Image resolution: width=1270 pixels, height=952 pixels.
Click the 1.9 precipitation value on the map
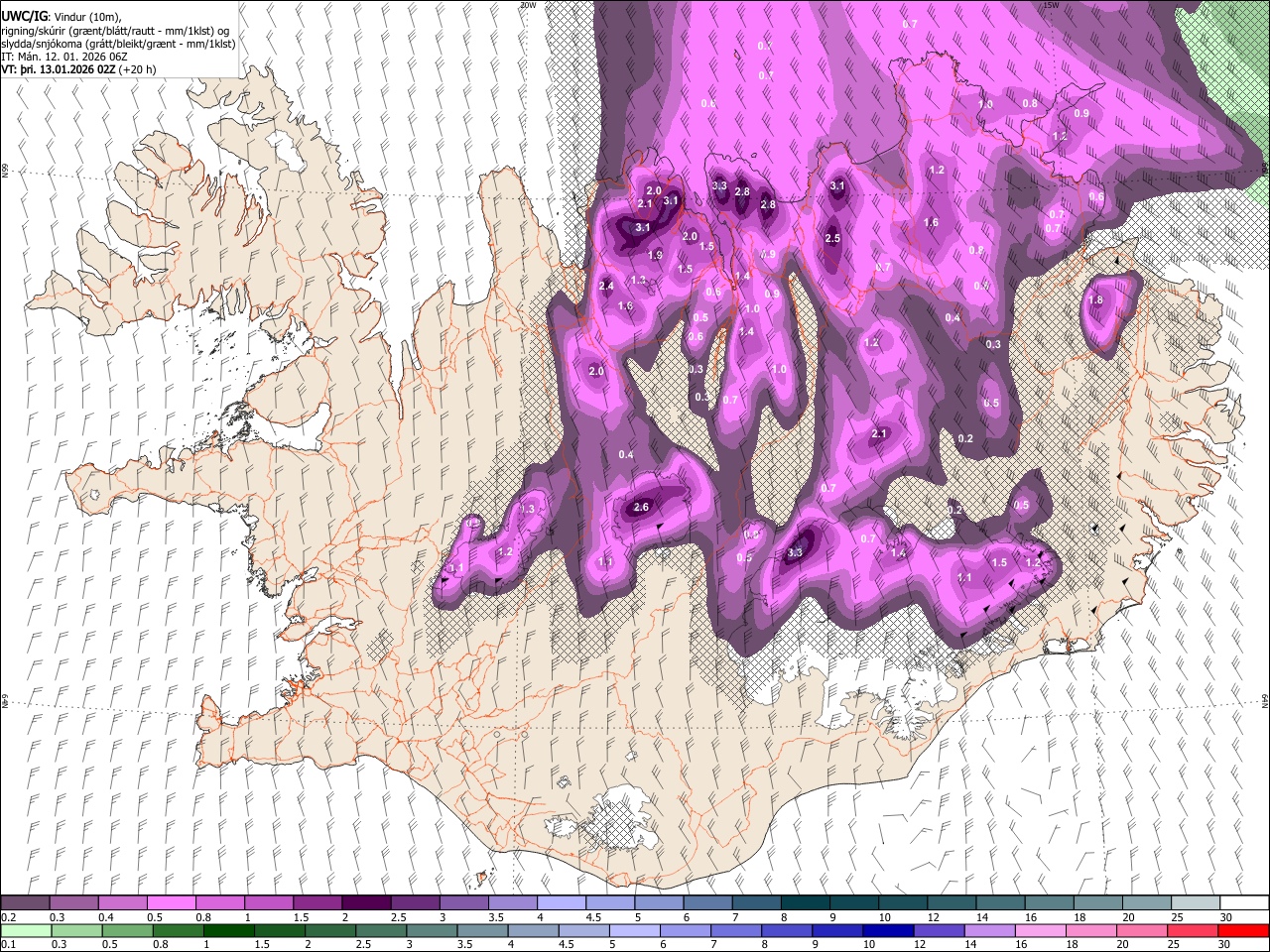tap(655, 256)
